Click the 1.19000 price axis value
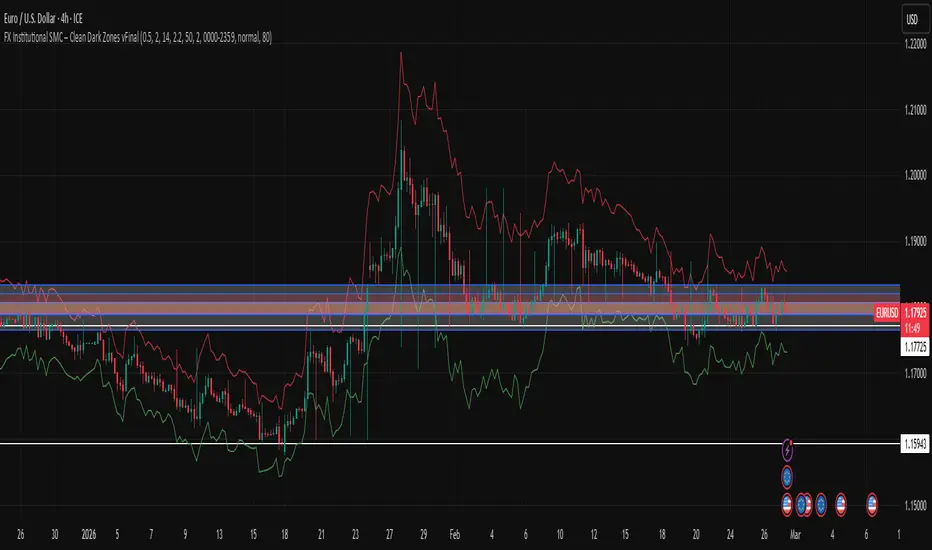This screenshot has height=550, width=932. point(915,241)
